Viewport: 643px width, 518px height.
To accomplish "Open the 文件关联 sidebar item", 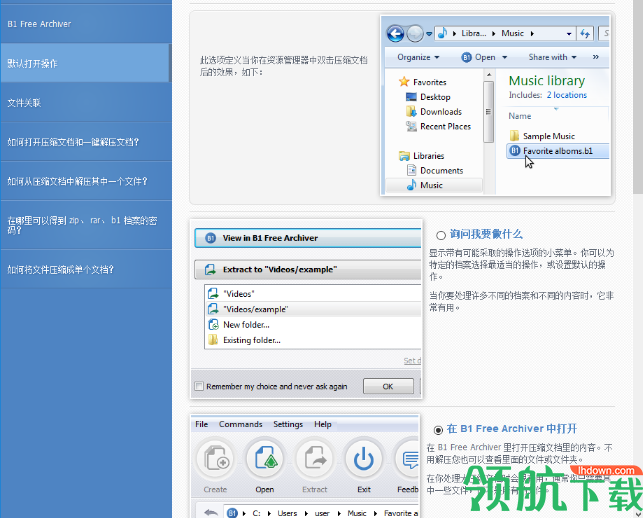I will pyautogui.click(x=86, y=103).
